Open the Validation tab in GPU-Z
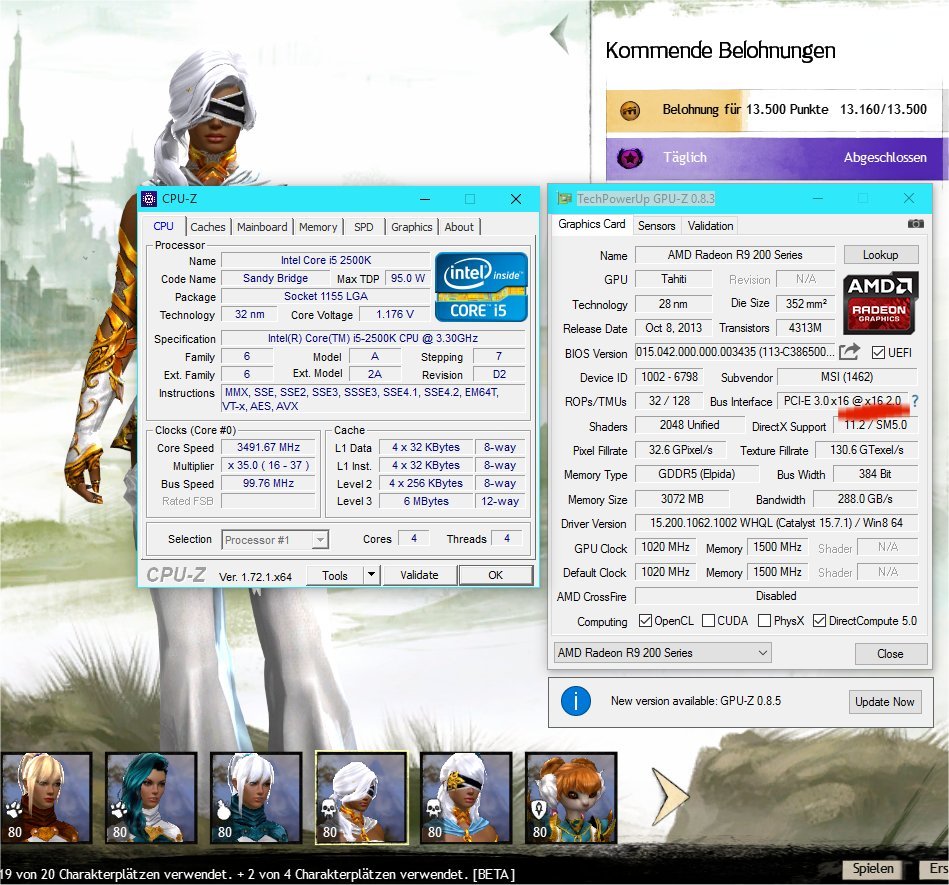Image resolution: width=949 pixels, height=885 pixels. [711, 226]
